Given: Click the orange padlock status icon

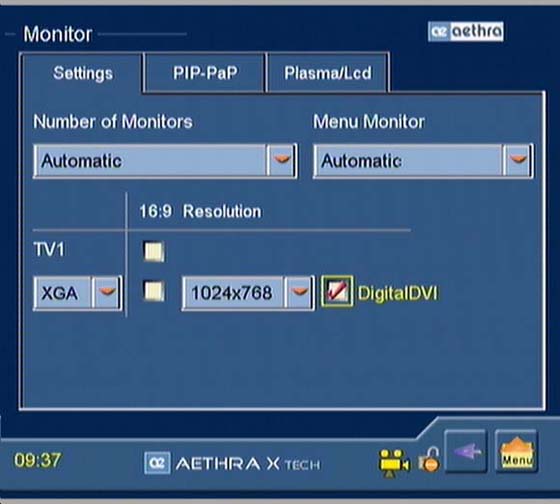Looking at the screenshot, I should point(429,459).
